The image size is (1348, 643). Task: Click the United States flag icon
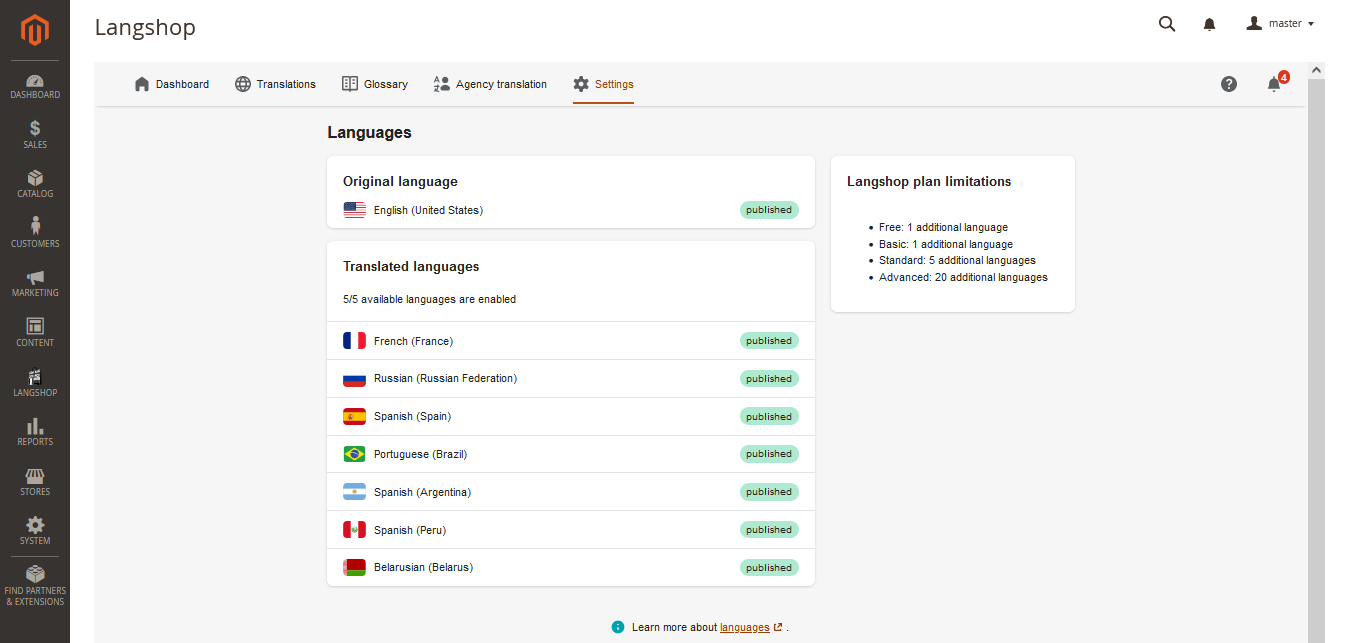click(354, 210)
